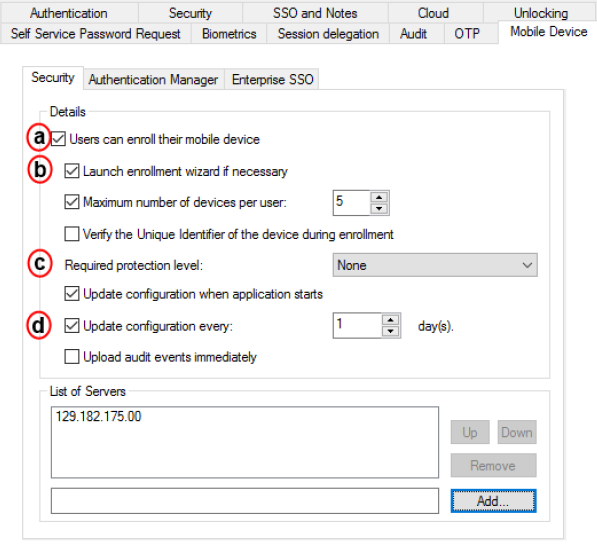Open the OTP tab

coord(467,34)
